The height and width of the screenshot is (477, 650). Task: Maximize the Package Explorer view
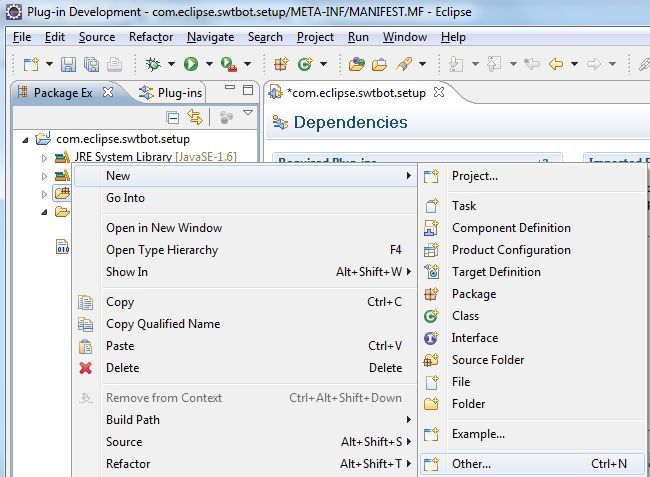click(x=248, y=90)
